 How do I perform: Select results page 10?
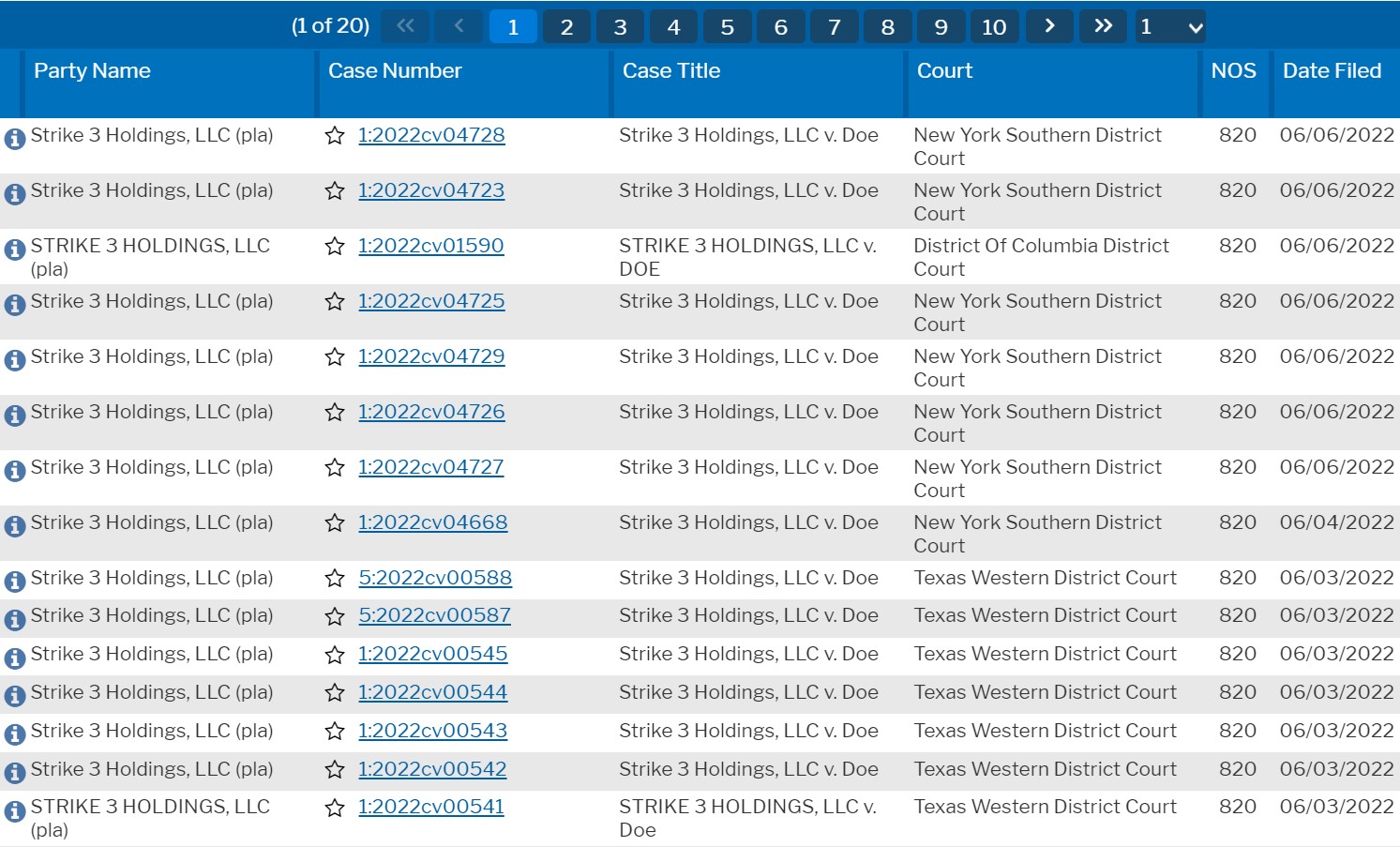pos(994,26)
